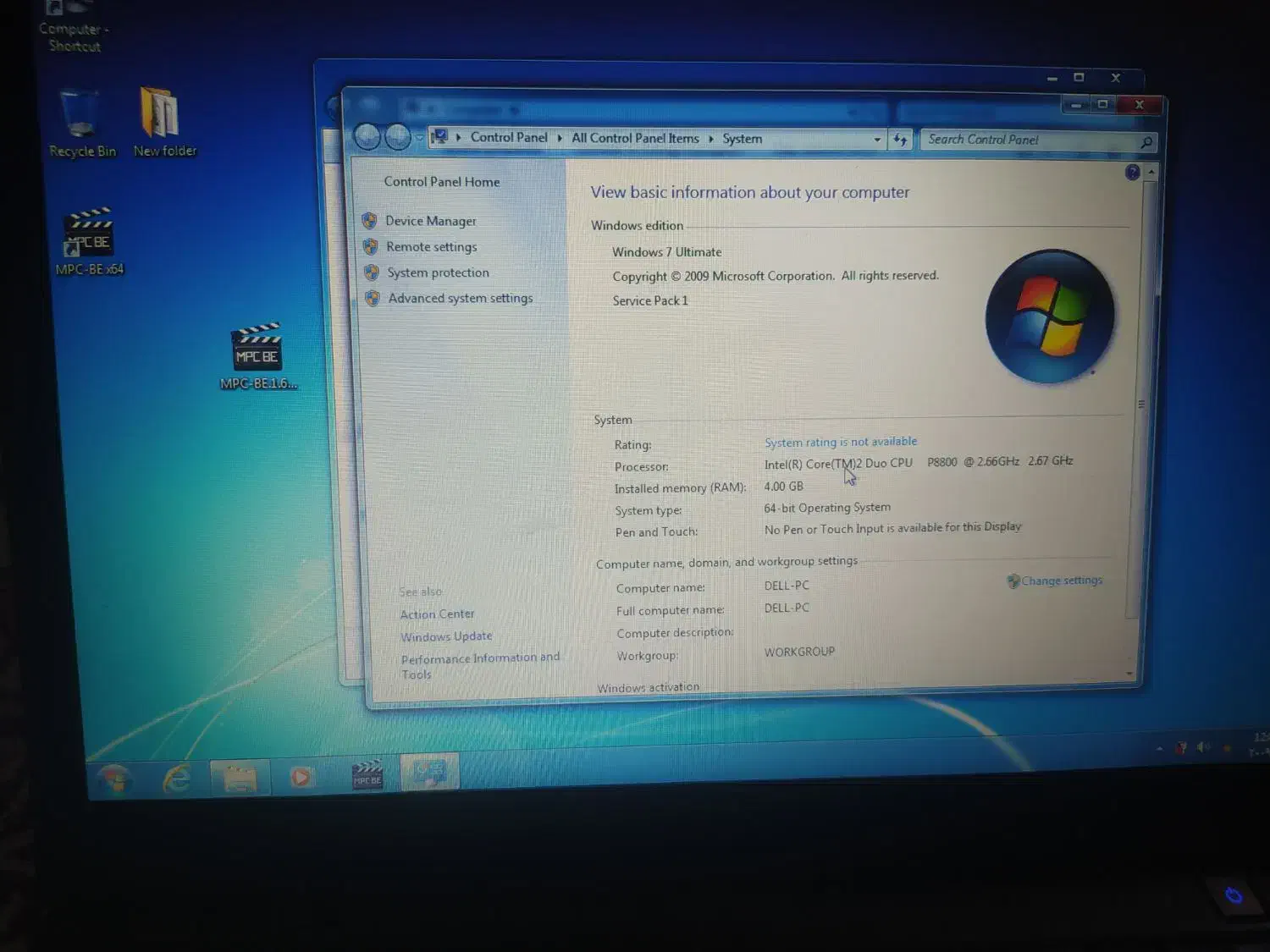Click the Windows 7 Ultimate edition text
This screenshot has height=952, width=1270.
tap(667, 252)
